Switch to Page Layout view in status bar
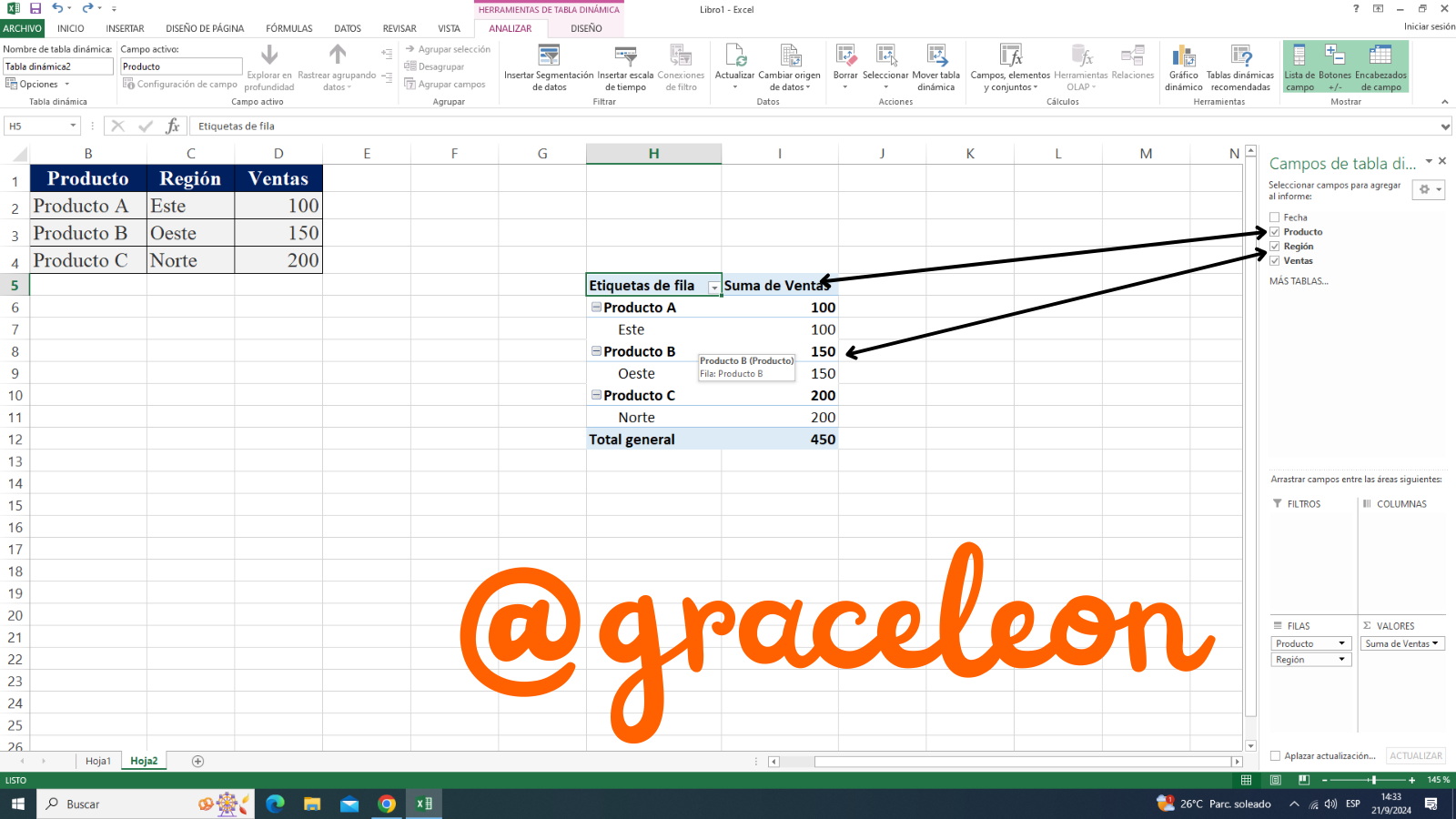Viewport: 1456px width, 819px height. pyautogui.click(x=1276, y=781)
